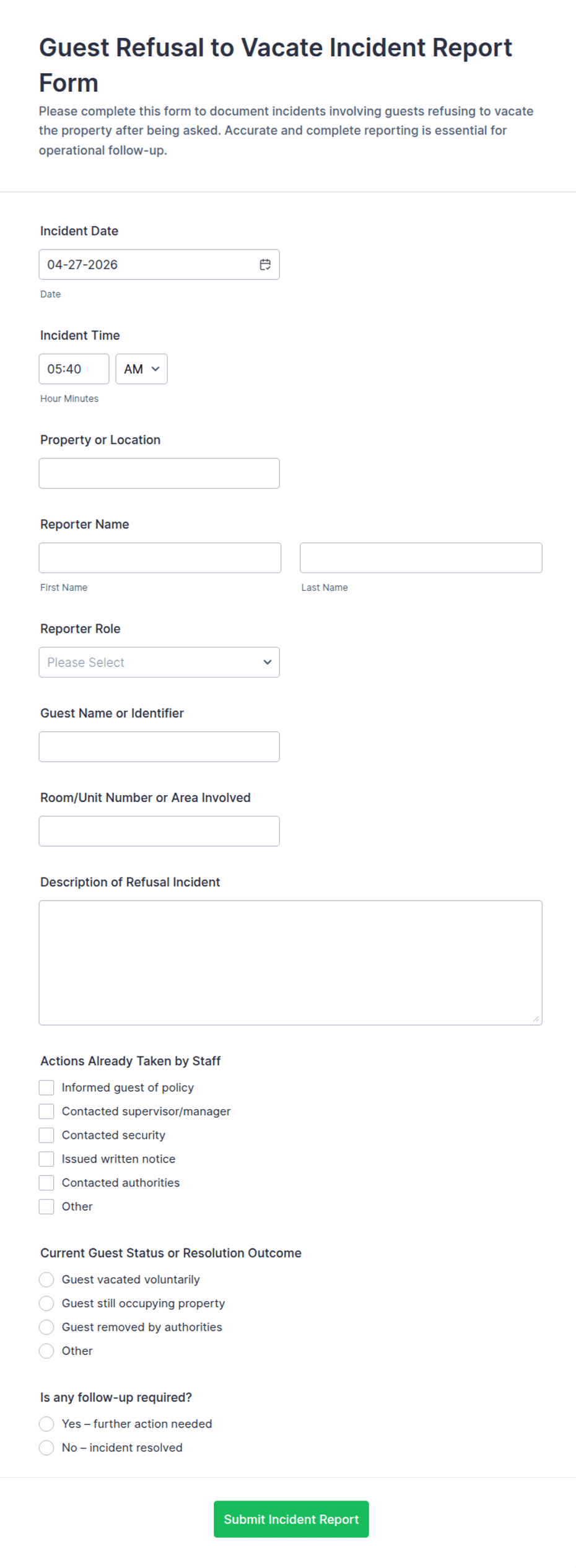Select Guest removed by authorities
Image resolution: width=576 pixels, height=1568 pixels.
(x=46, y=1327)
